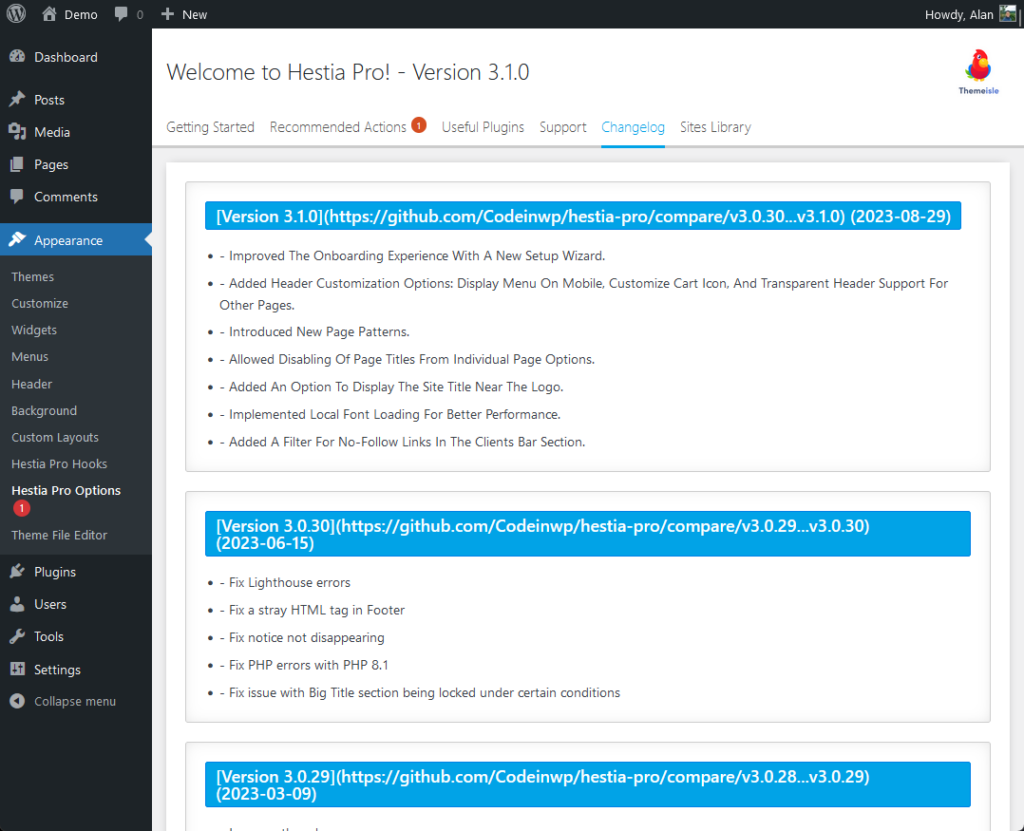Open the Customize submenu item
This screenshot has height=831, width=1024.
click(x=40, y=303)
